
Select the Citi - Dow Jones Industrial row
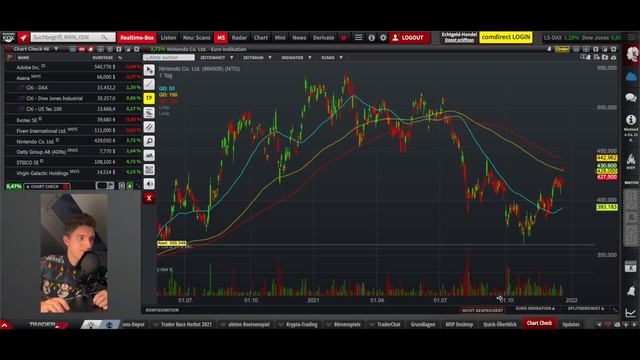[x=73, y=98]
